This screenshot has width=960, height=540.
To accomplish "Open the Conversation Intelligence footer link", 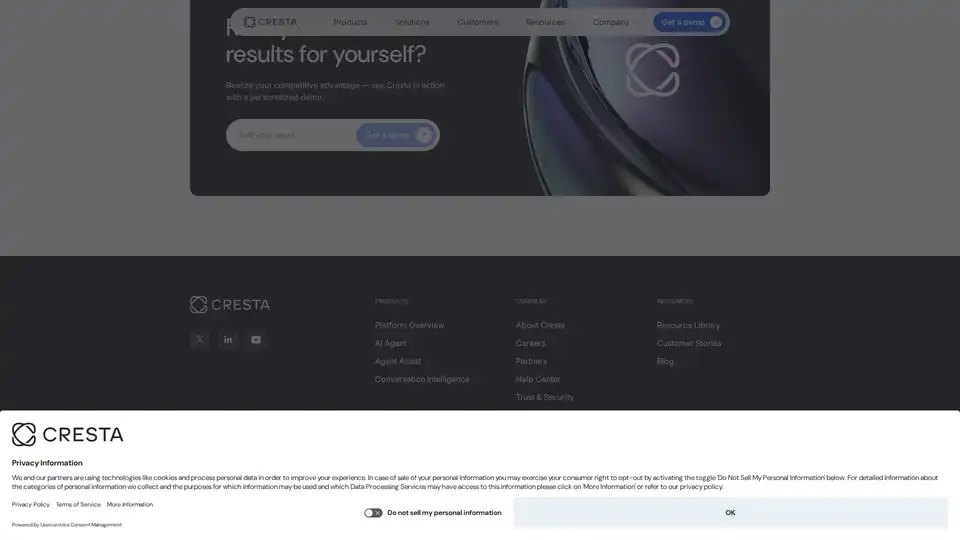I will coord(422,379).
